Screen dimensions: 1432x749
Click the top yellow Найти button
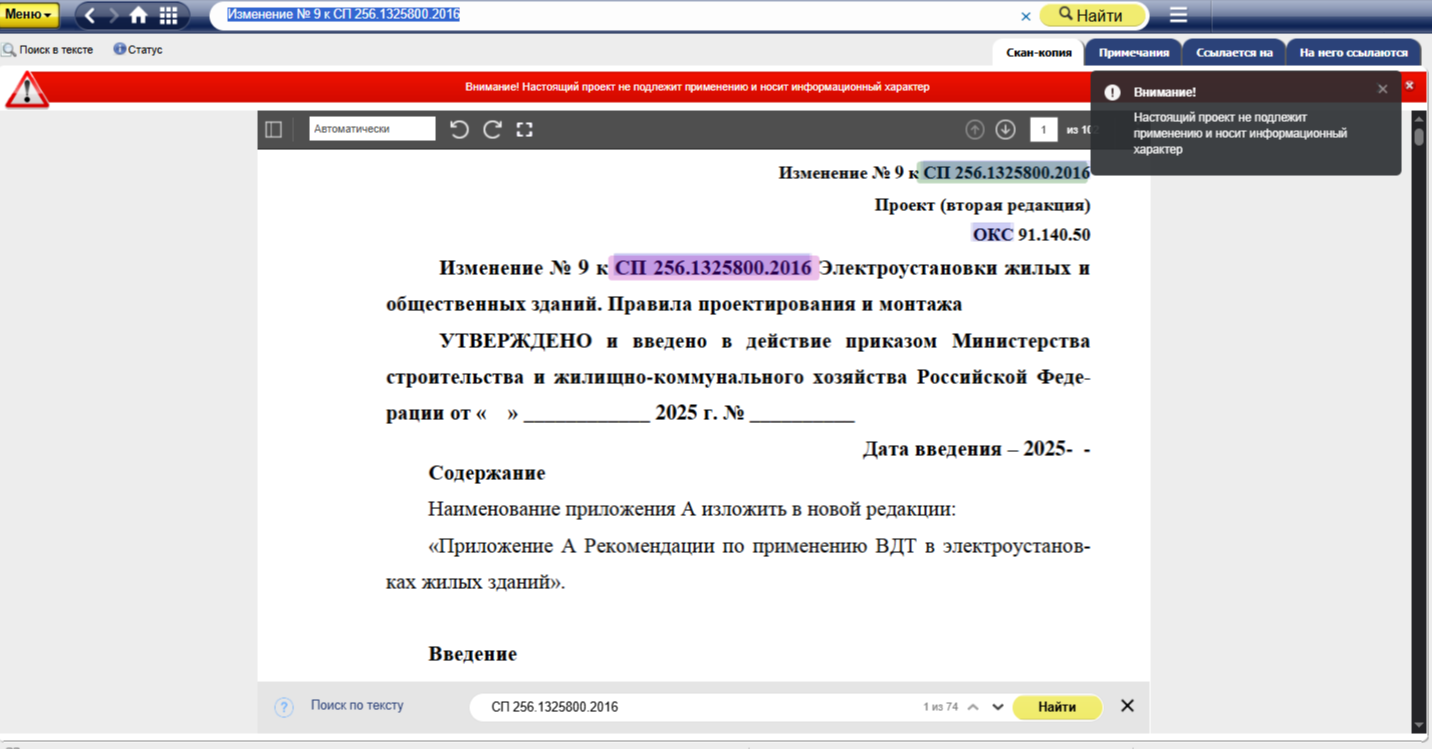coord(1093,15)
